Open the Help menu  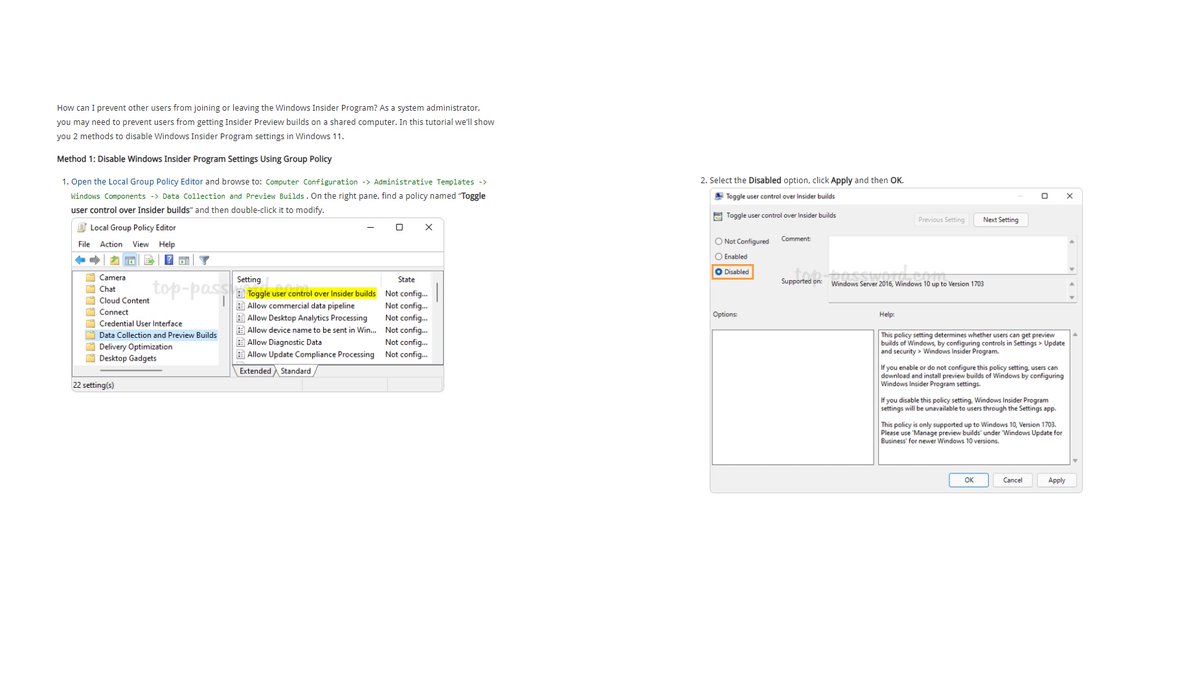[x=167, y=244]
